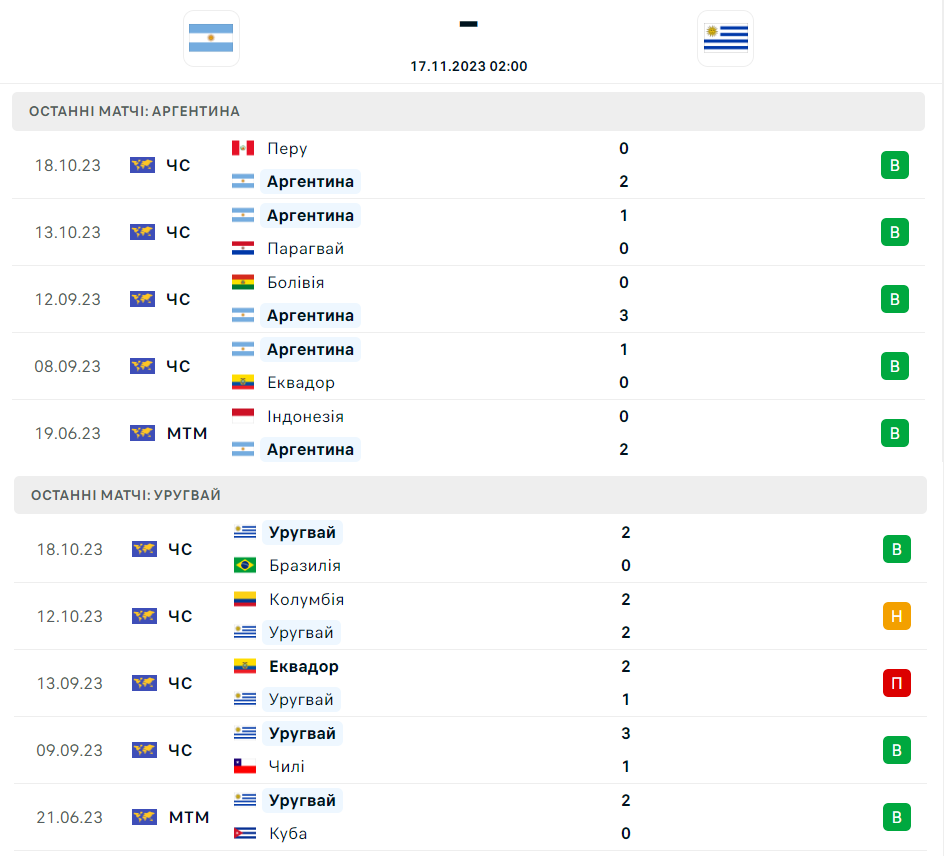Select the Останні матчі: Уругвай section header
The image size is (944, 856).
(126, 495)
